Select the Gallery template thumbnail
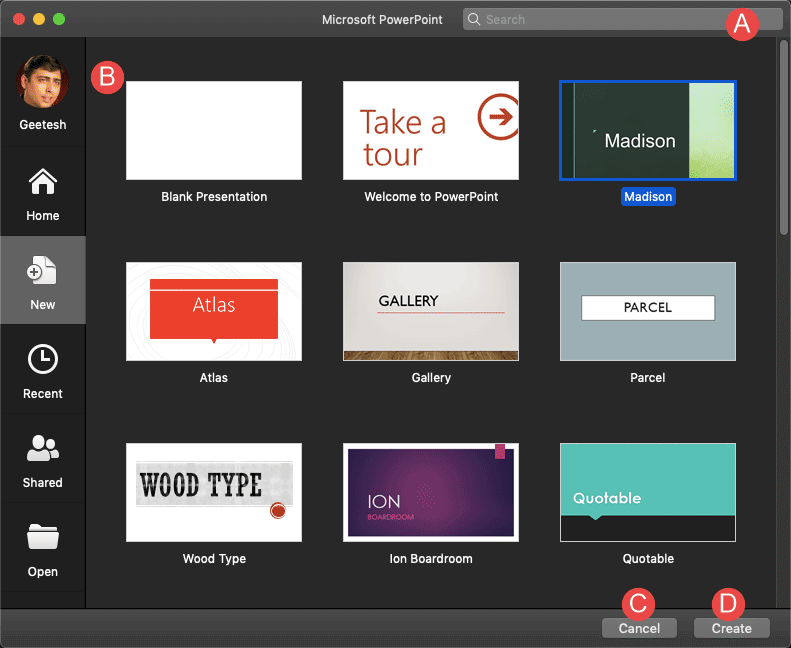This screenshot has height=648, width=791. (x=431, y=311)
